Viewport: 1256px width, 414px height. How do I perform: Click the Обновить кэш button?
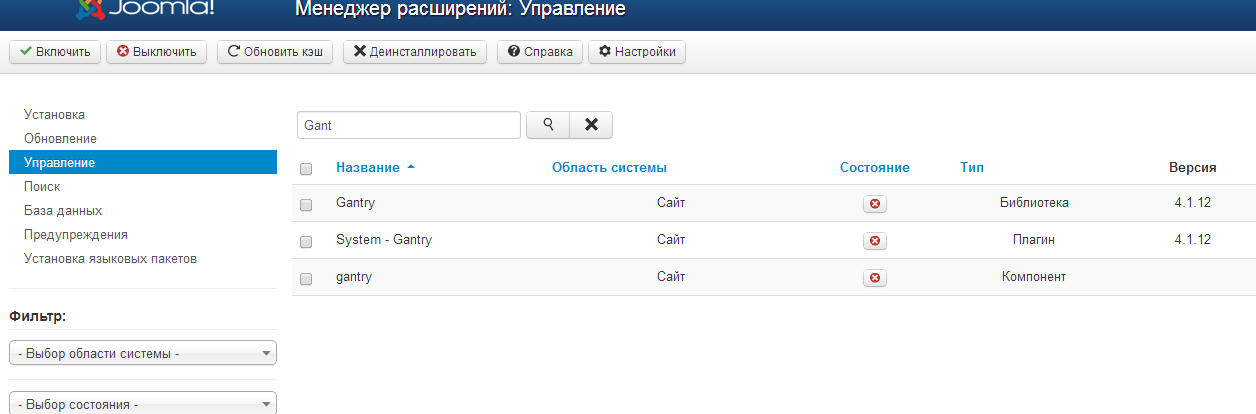[276, 52]
